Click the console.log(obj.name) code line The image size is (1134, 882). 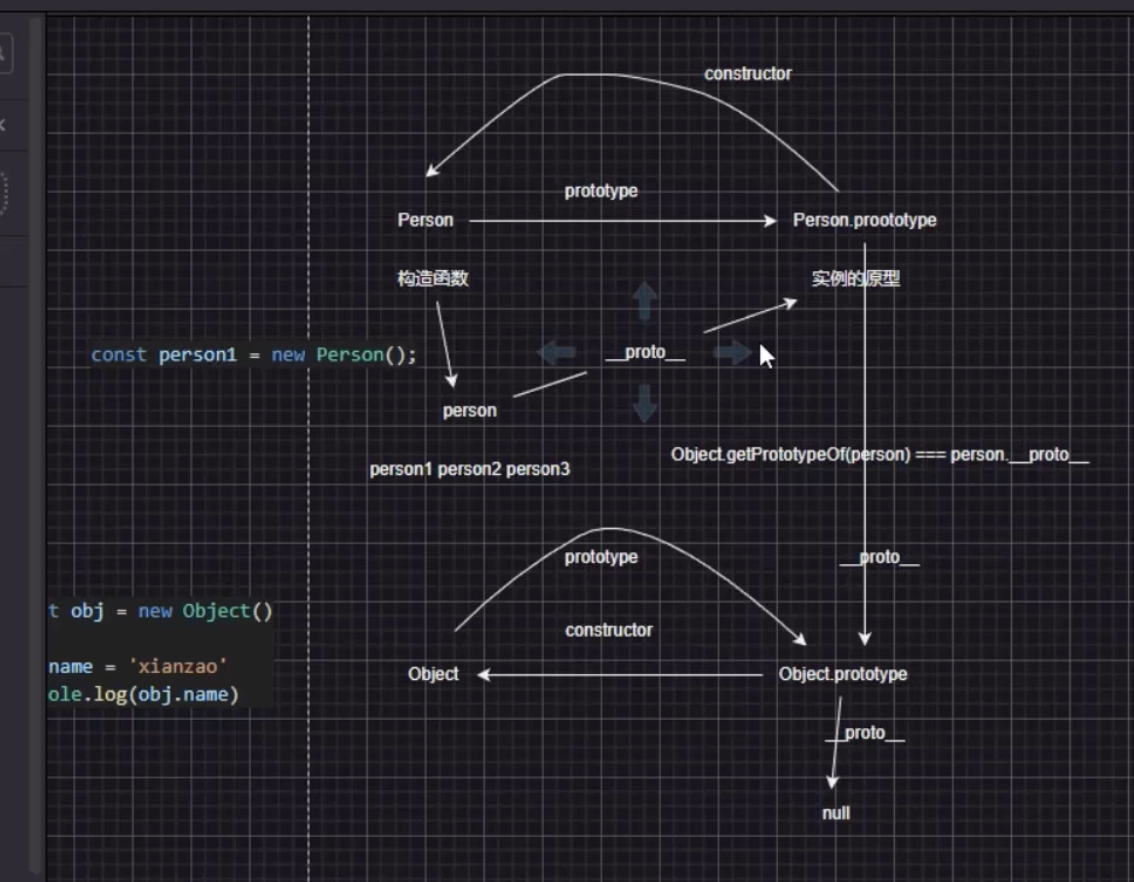[x=144, y=694]
